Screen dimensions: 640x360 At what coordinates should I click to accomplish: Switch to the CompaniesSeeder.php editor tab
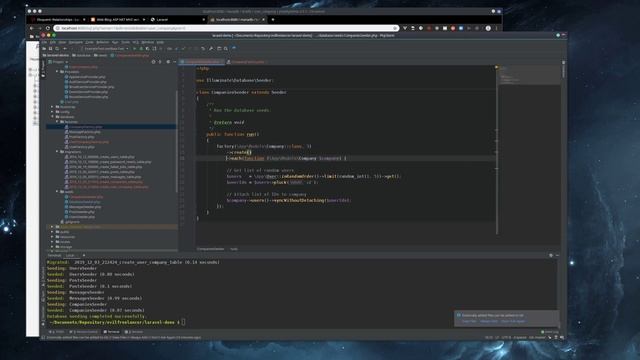tap(201, 62)
